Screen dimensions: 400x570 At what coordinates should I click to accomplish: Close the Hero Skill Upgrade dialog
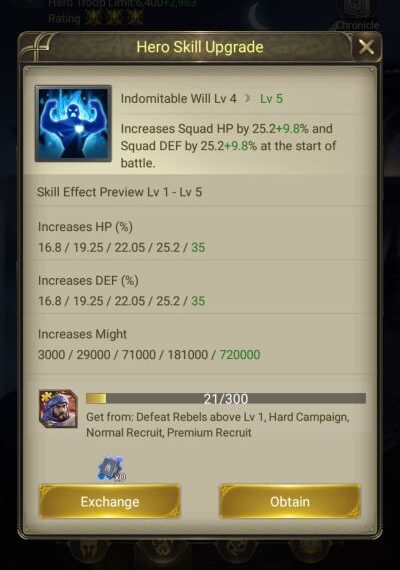366,47
